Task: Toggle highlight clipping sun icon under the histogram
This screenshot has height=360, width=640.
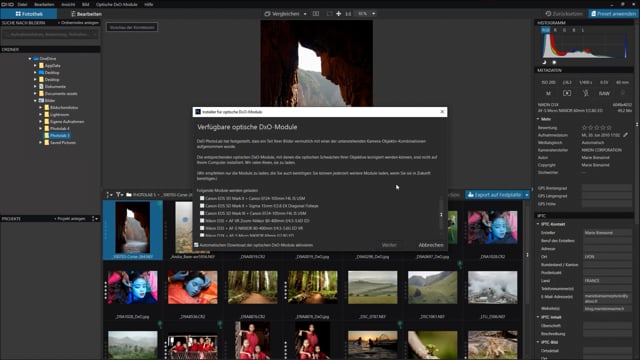Action: [x=554, y=62]
